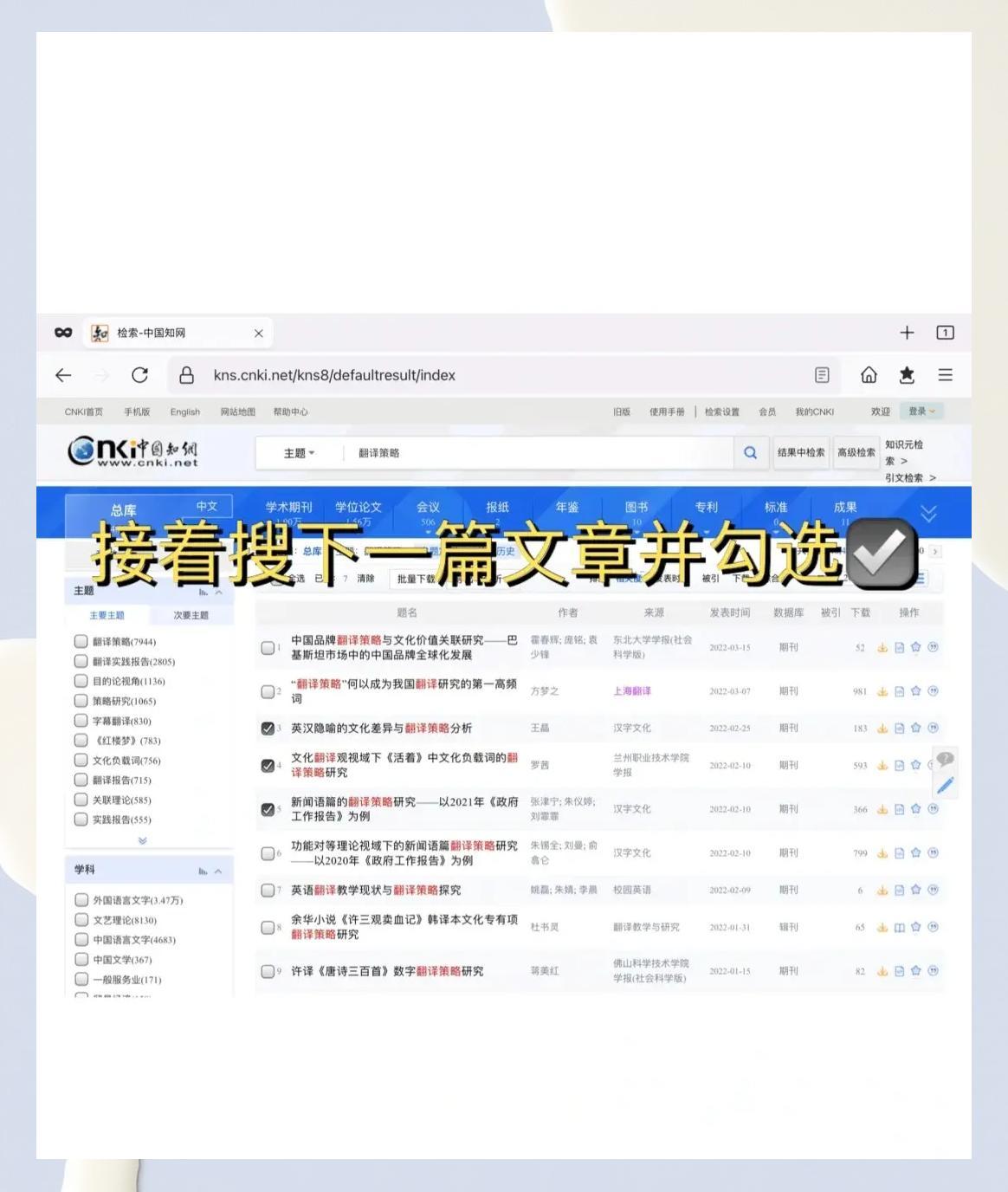Expand more topics with the double chevron

point(143,840)
